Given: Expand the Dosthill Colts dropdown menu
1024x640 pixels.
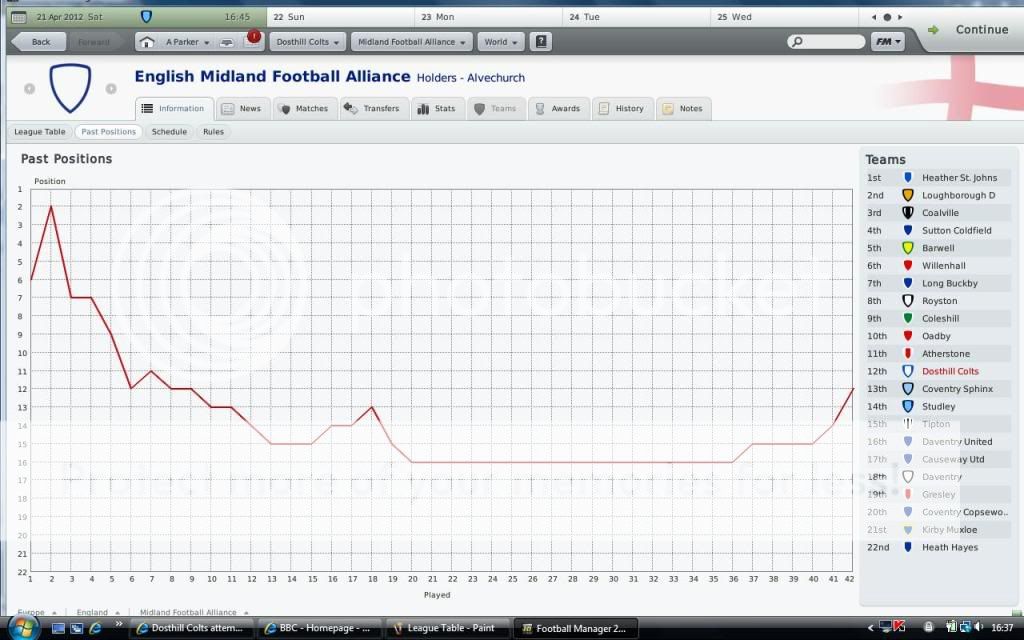Looking at the screenshot, I should coord(307,42).
